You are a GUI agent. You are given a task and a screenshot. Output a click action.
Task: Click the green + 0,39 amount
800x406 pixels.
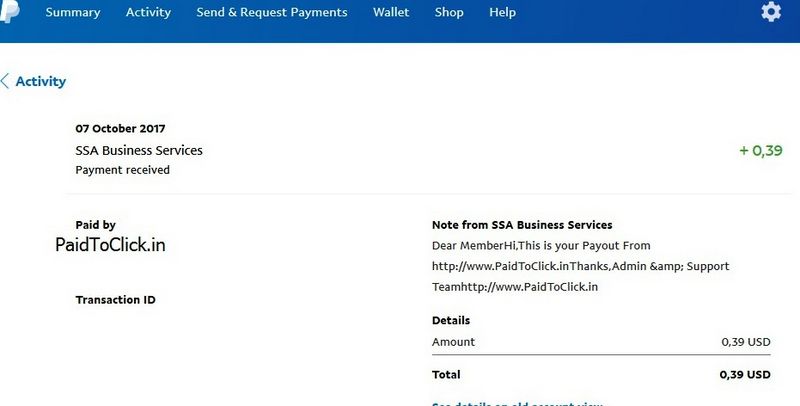(x=760, y=151)
